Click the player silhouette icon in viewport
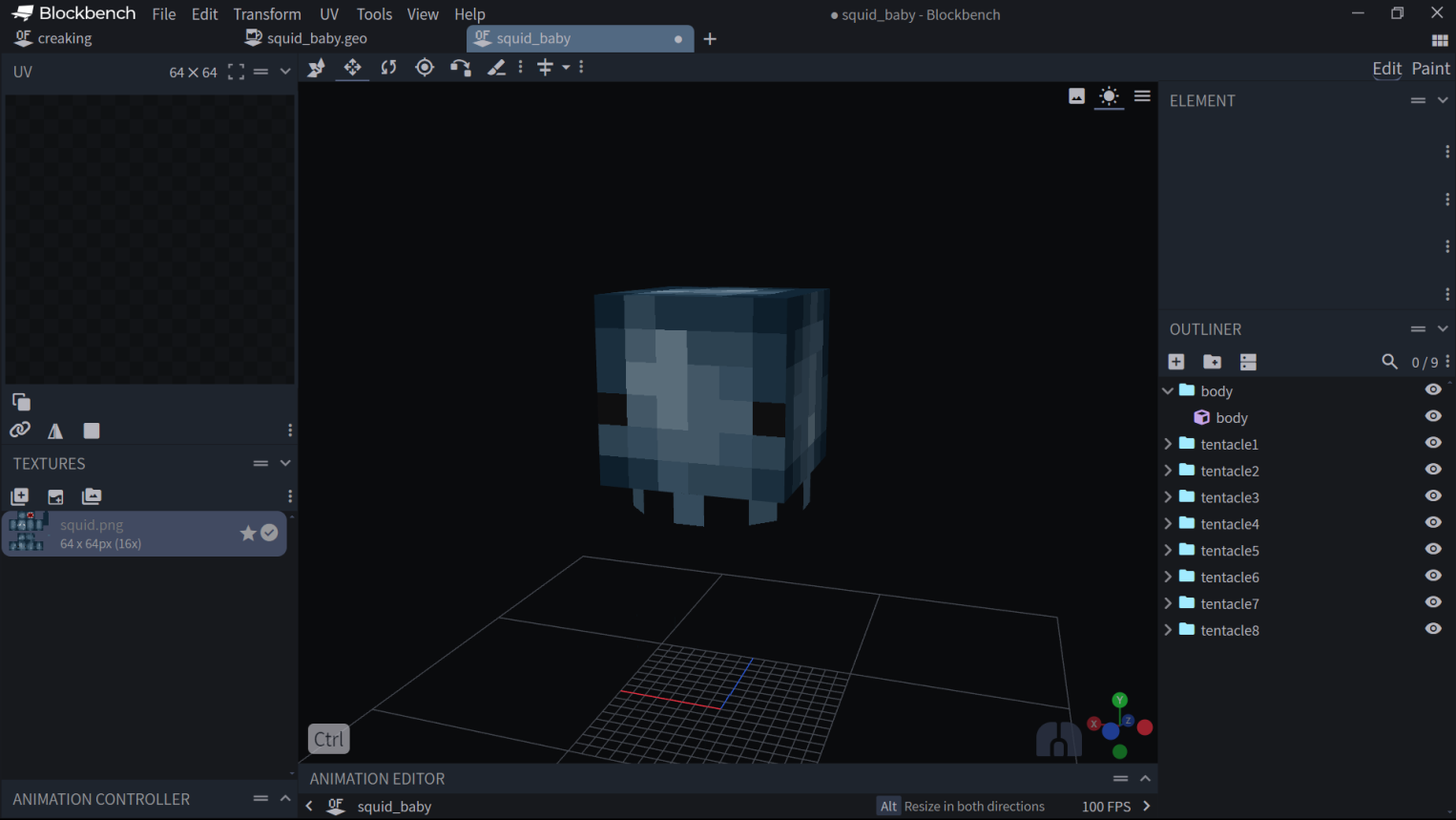The image size is (1456, 820). 1058,739
